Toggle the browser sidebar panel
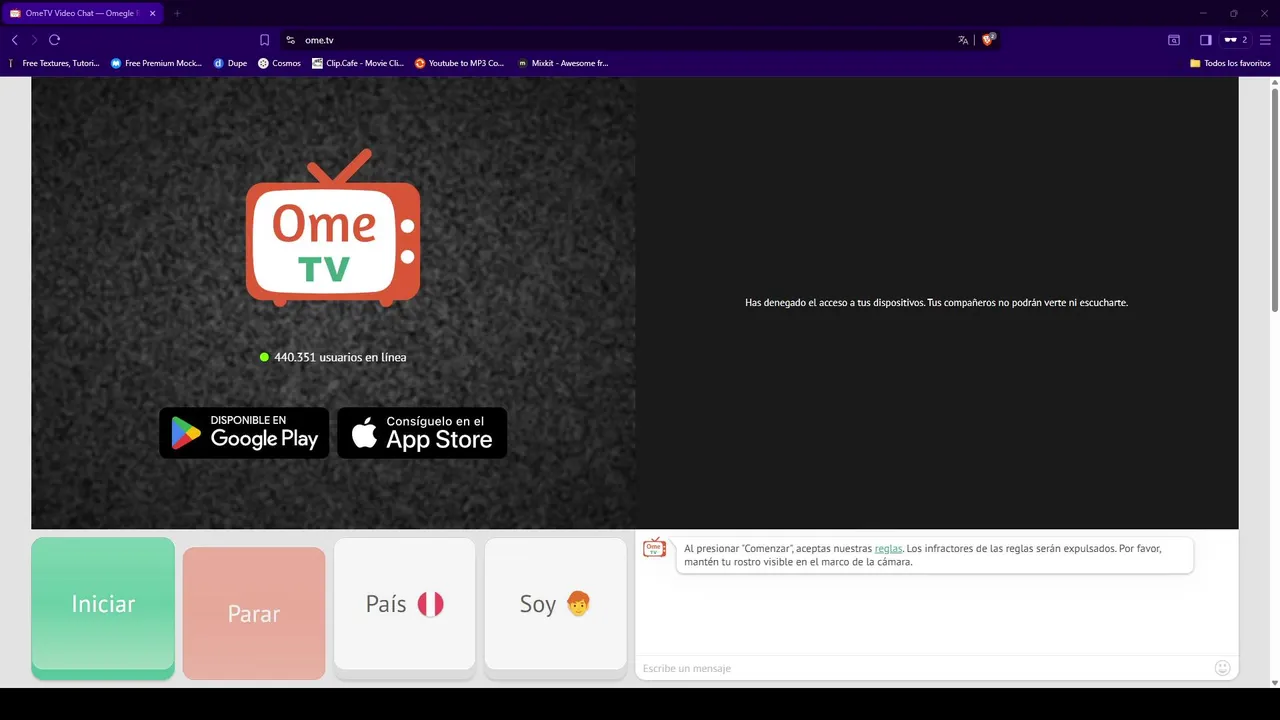Image resolution: width=1280 pixels, height=720 pixels. click(x=1206, y=40)
